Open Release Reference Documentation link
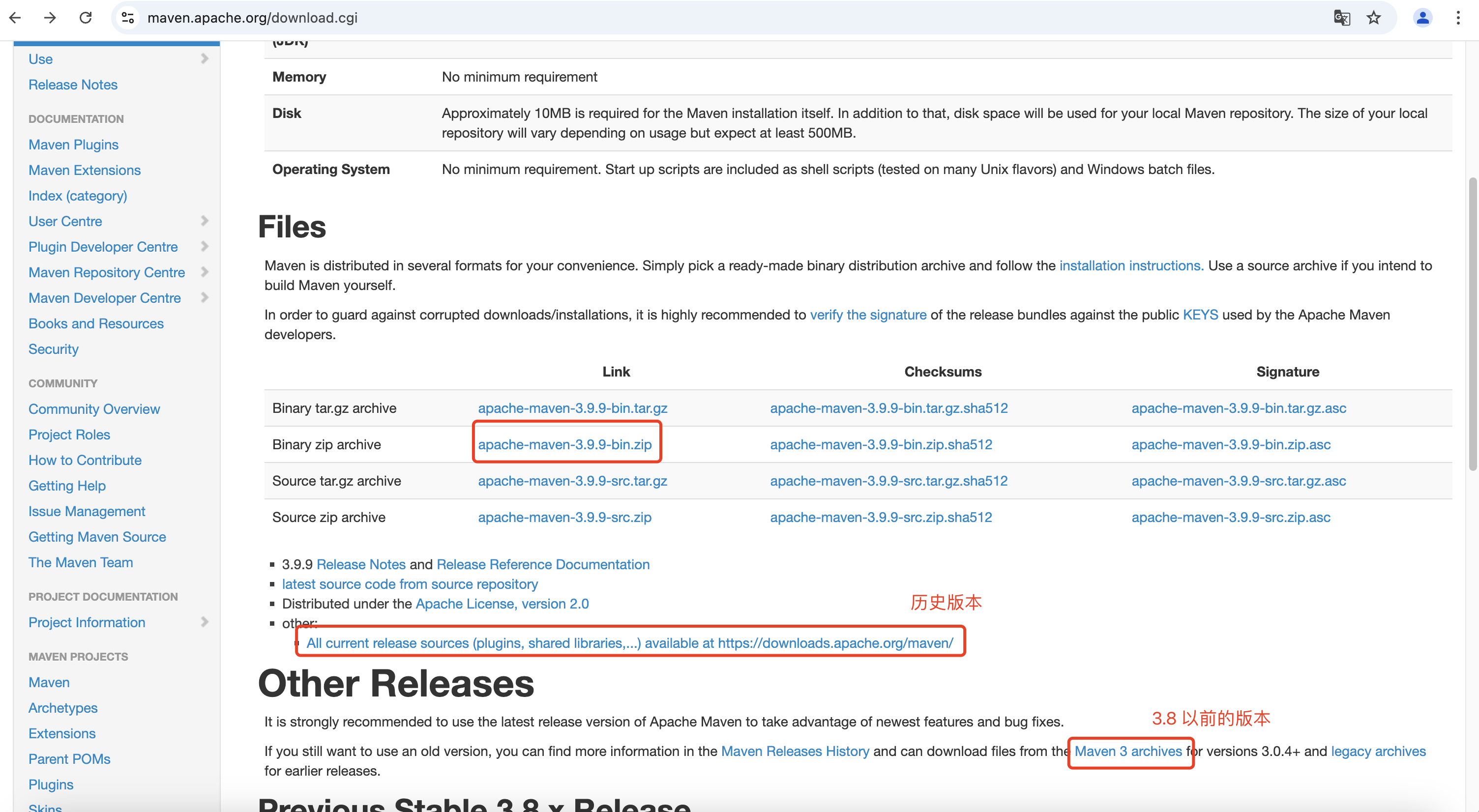The height and width of the screenshot is (812, 1479). 543,565
